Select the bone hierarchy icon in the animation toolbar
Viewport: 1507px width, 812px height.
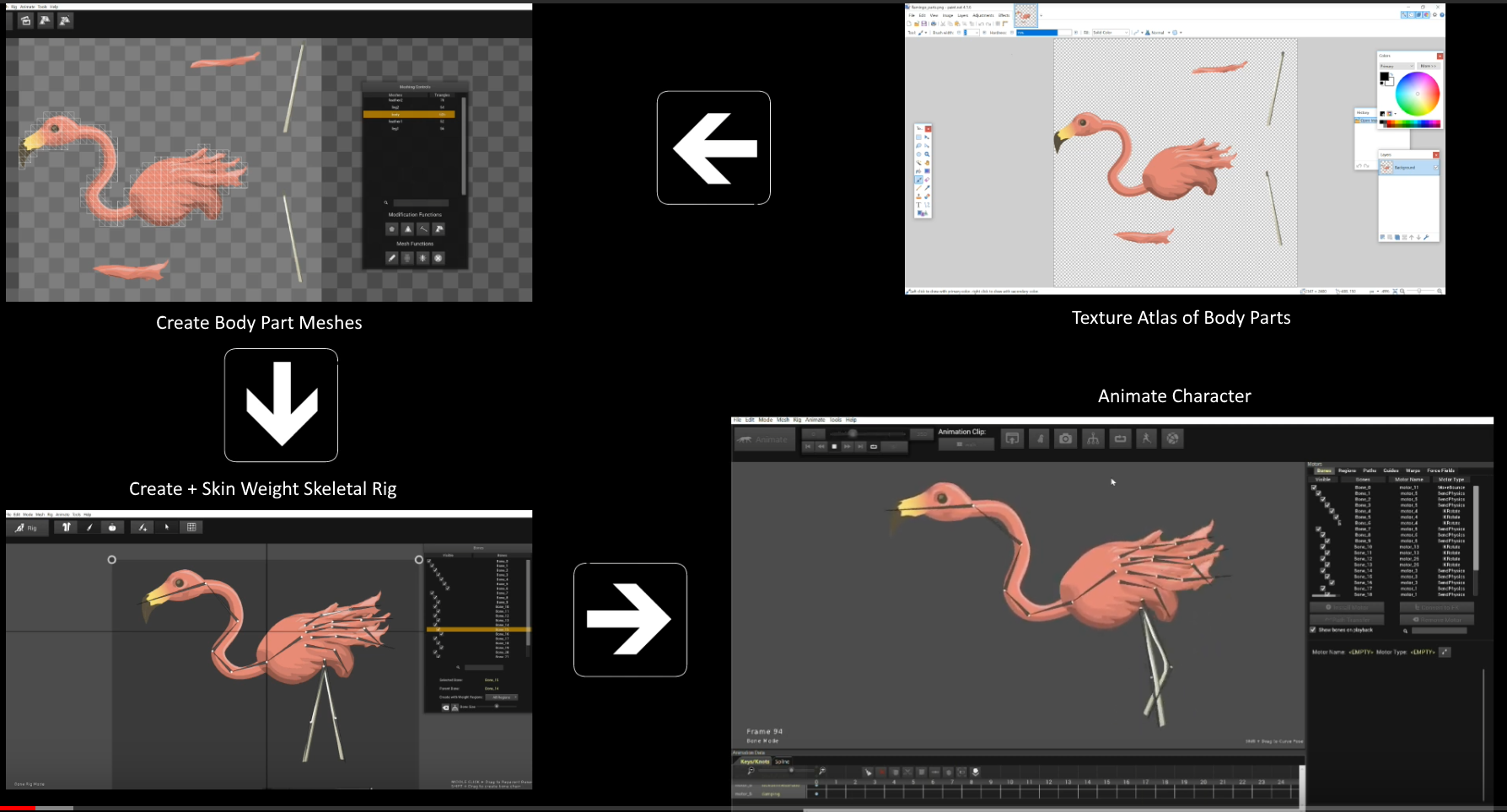1093,438
